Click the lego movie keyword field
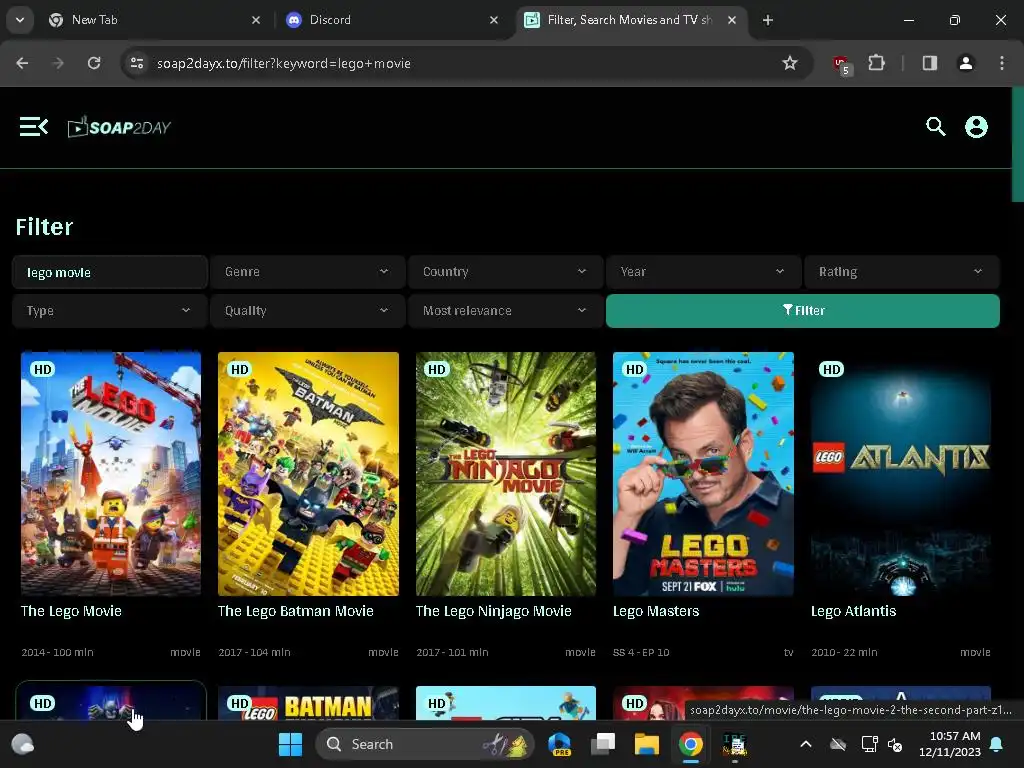Screen dimensions: 1024x768 [x=110, y=272]
